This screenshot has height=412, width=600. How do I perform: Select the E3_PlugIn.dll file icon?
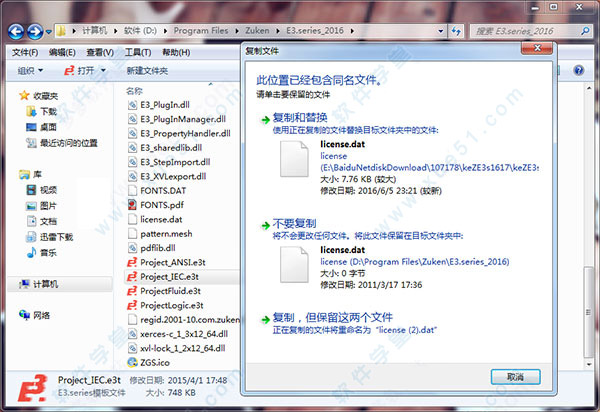point(132,105)
